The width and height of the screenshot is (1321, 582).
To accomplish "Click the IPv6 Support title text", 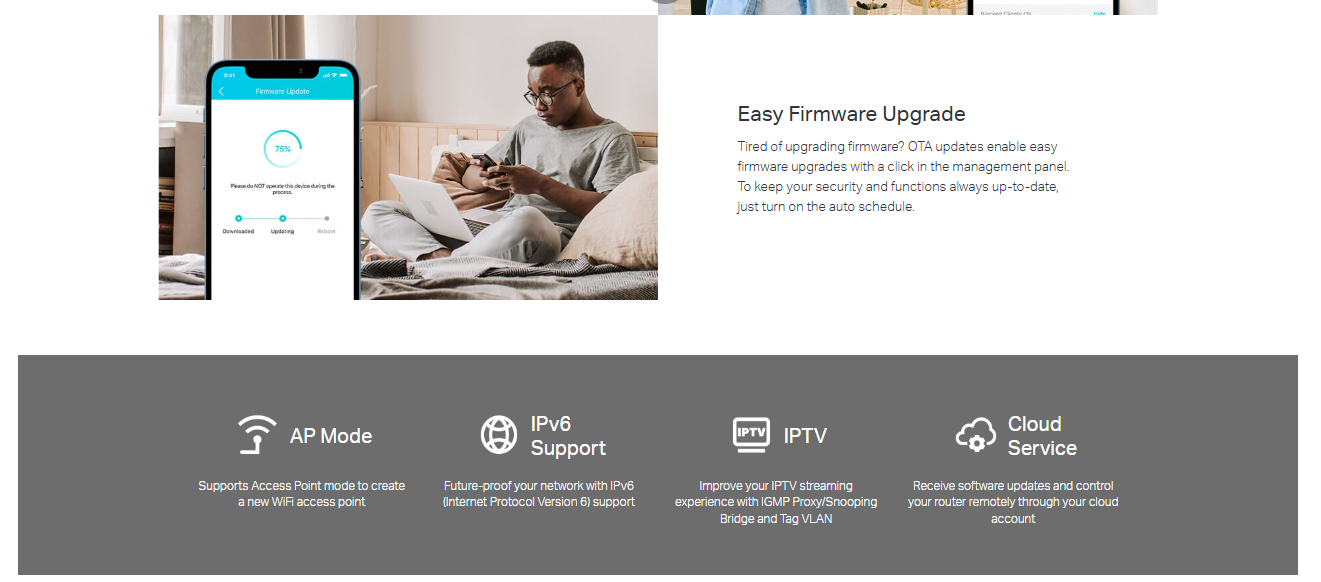I will (x=568, y=436).
